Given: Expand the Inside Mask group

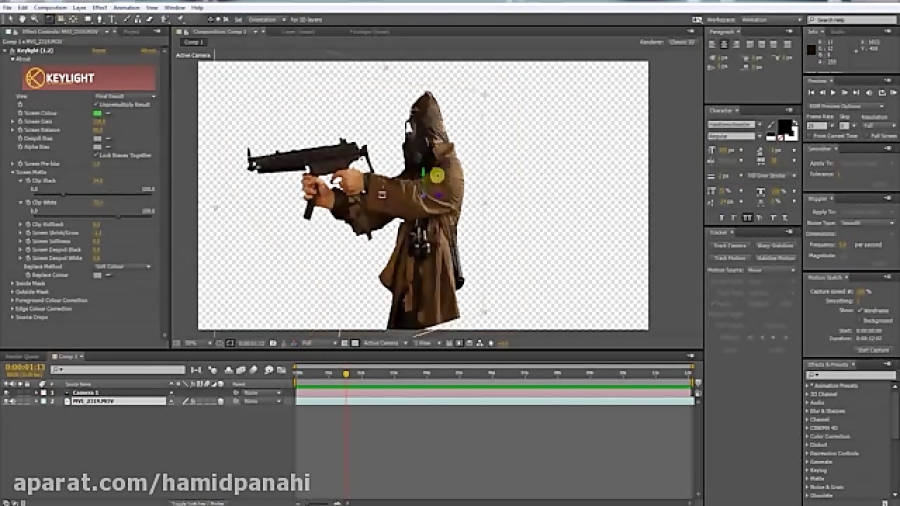Looking at the screenshot, I should [13, 283].
